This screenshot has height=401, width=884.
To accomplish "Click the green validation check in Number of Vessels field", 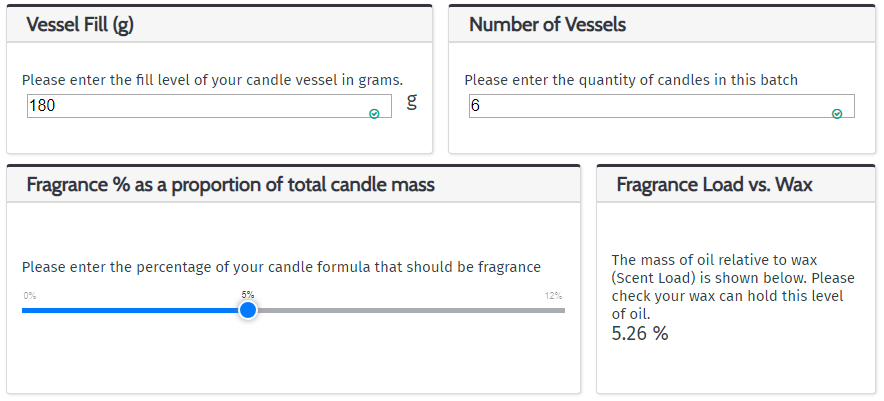I will pos(837,114).
